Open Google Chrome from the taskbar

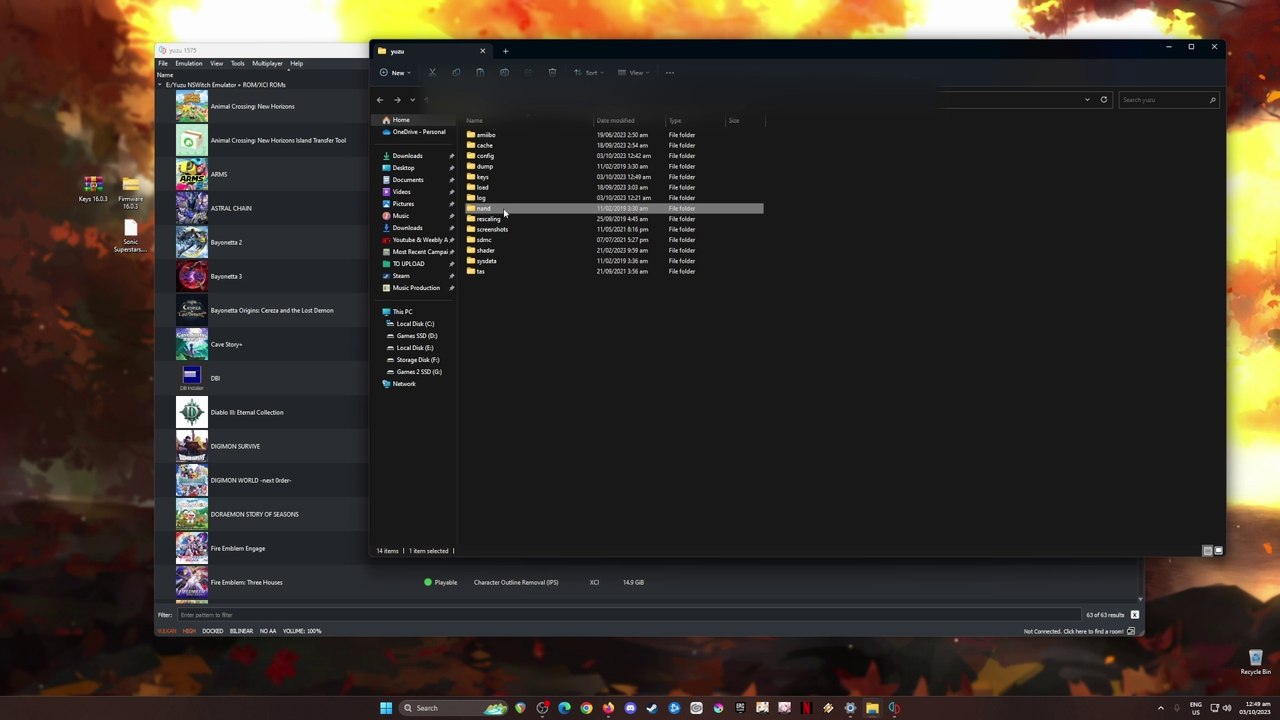(x=586, y=708)
